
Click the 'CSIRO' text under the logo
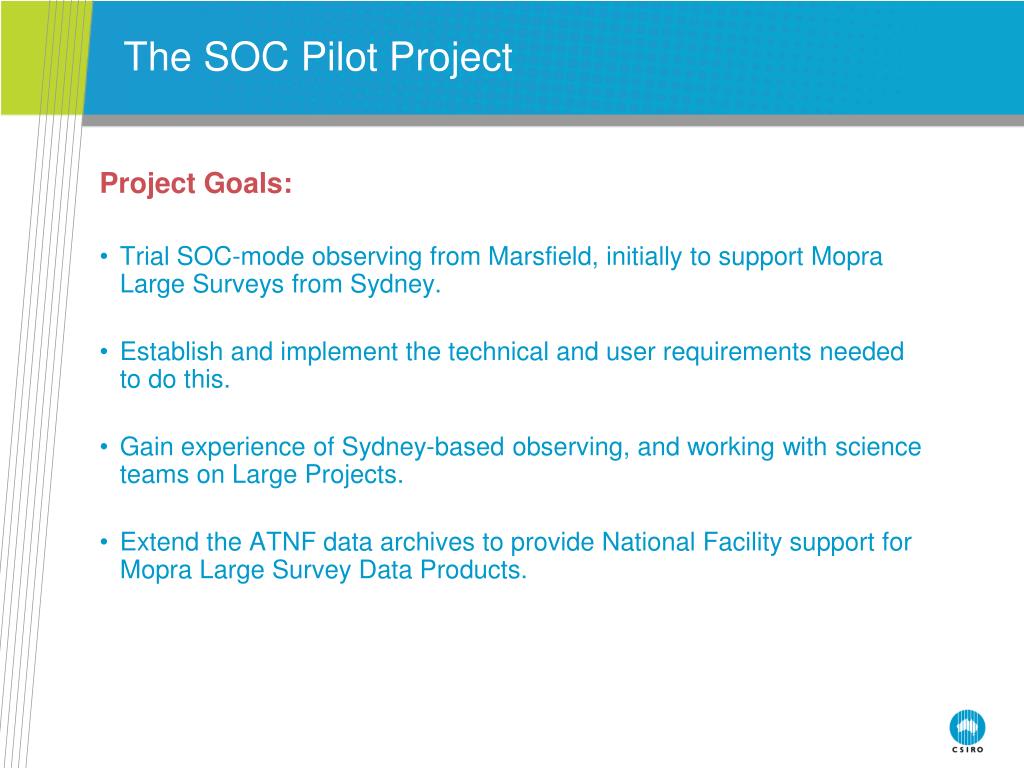968,749
